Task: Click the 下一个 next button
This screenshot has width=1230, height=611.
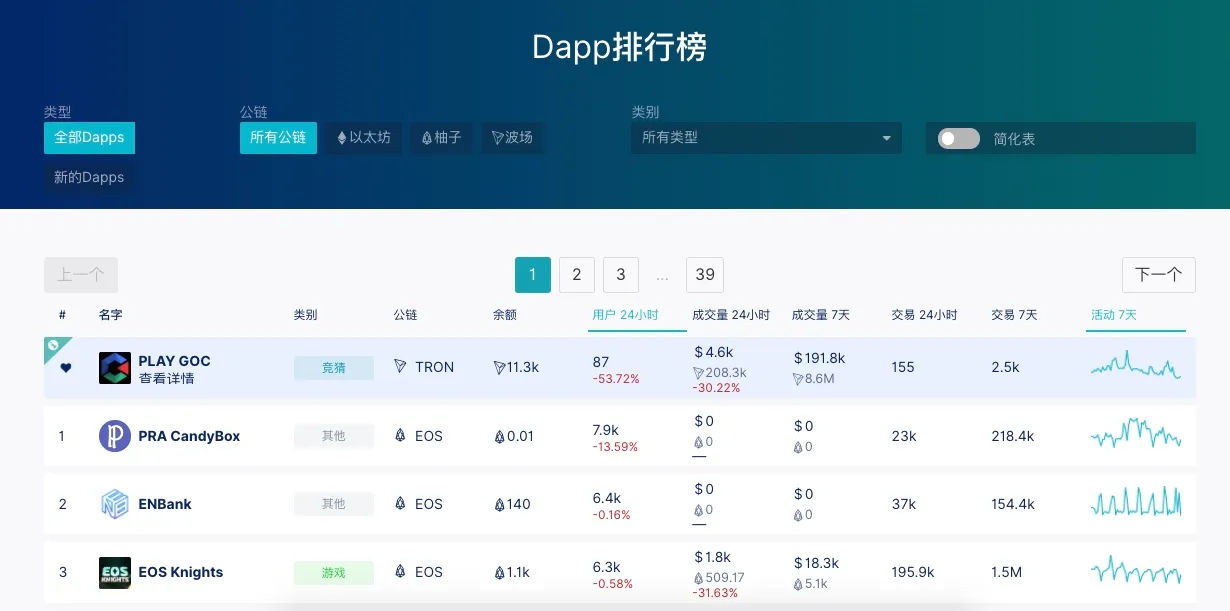Action: click(x=1159, y=275)
